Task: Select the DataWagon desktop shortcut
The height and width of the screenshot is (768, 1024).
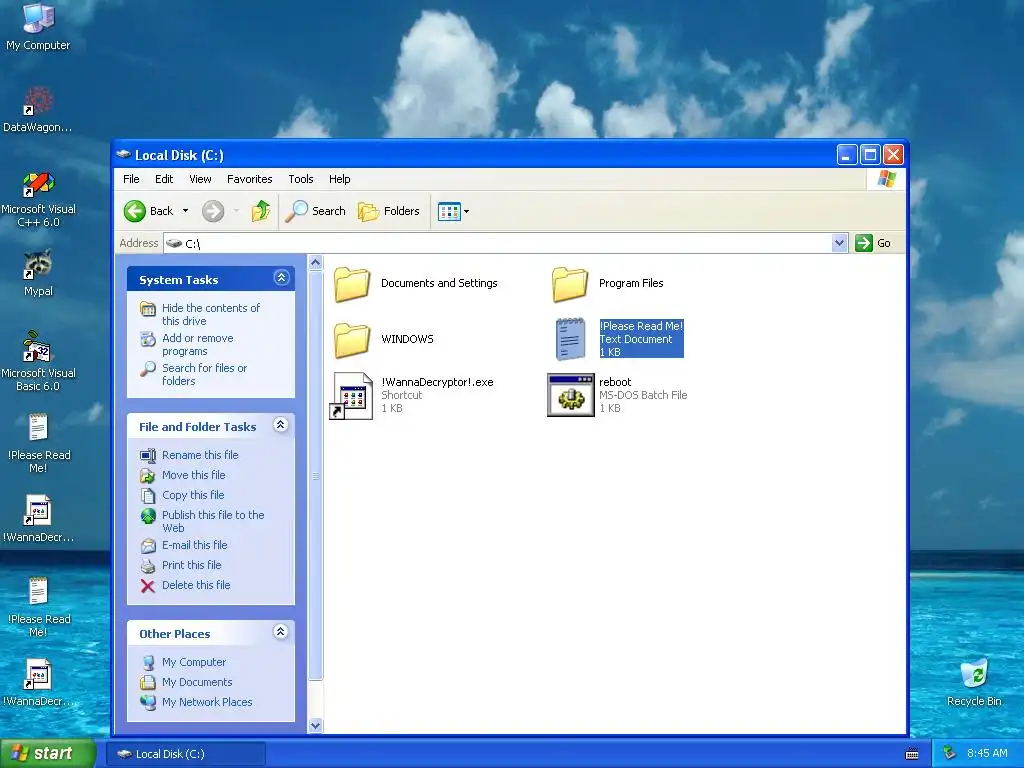Action: (x=38, y=109)
